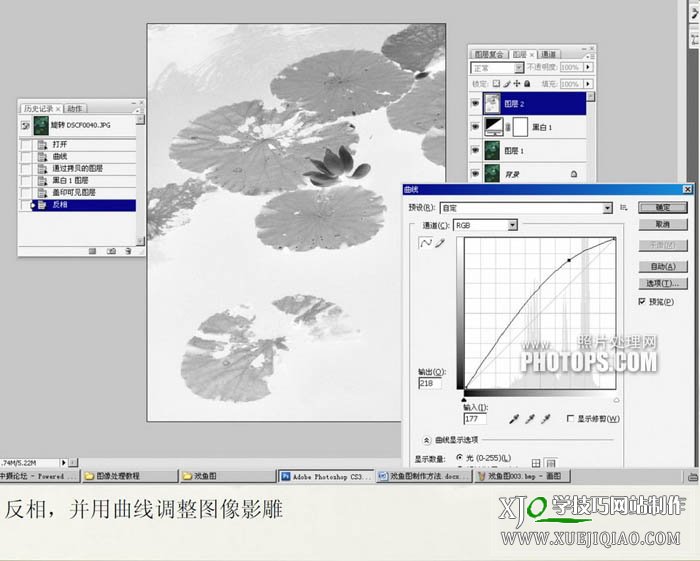
Task: Select the 图层 layers tab
Action: click(519, 54)
